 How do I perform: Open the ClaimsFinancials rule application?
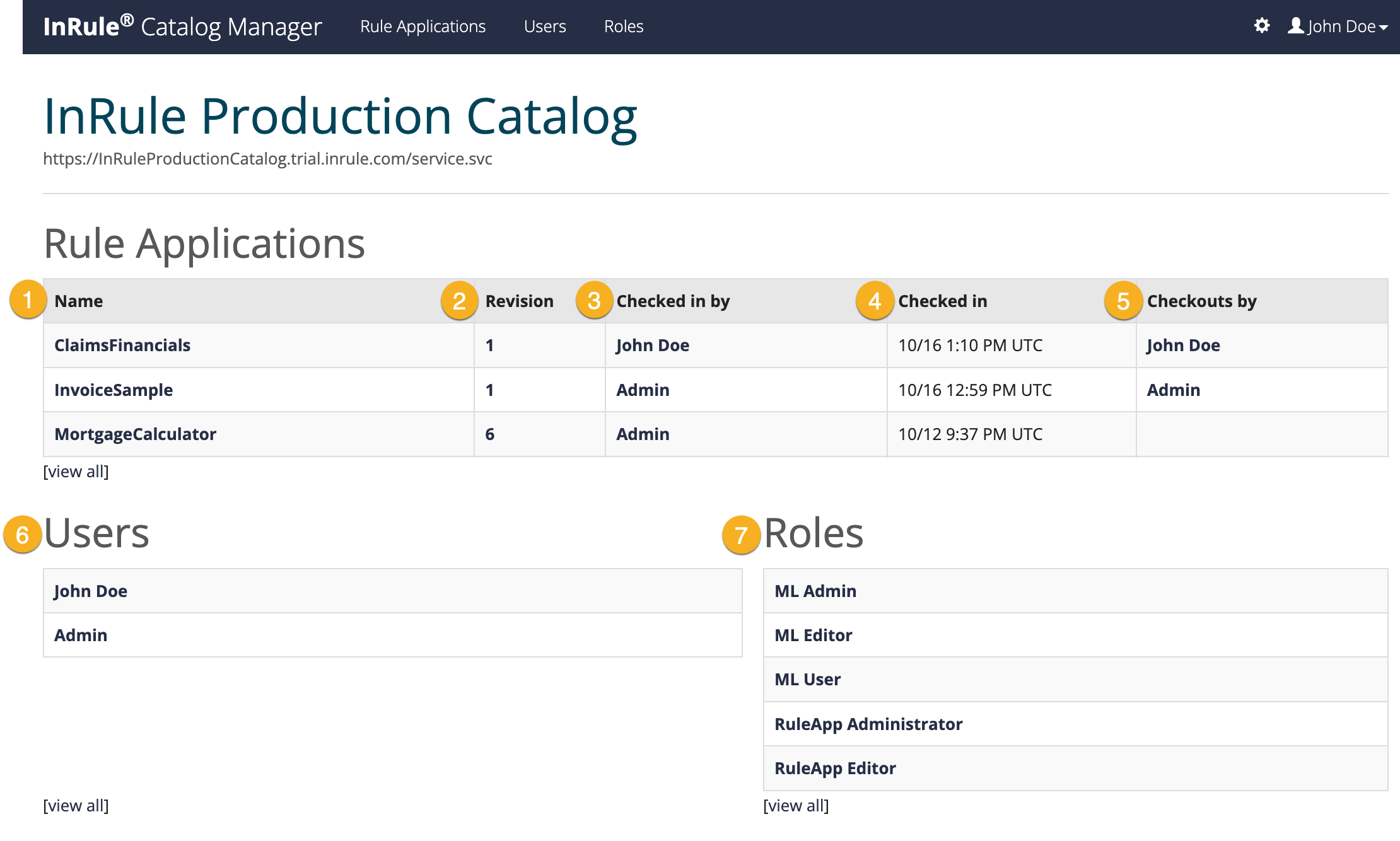(122, 345)
